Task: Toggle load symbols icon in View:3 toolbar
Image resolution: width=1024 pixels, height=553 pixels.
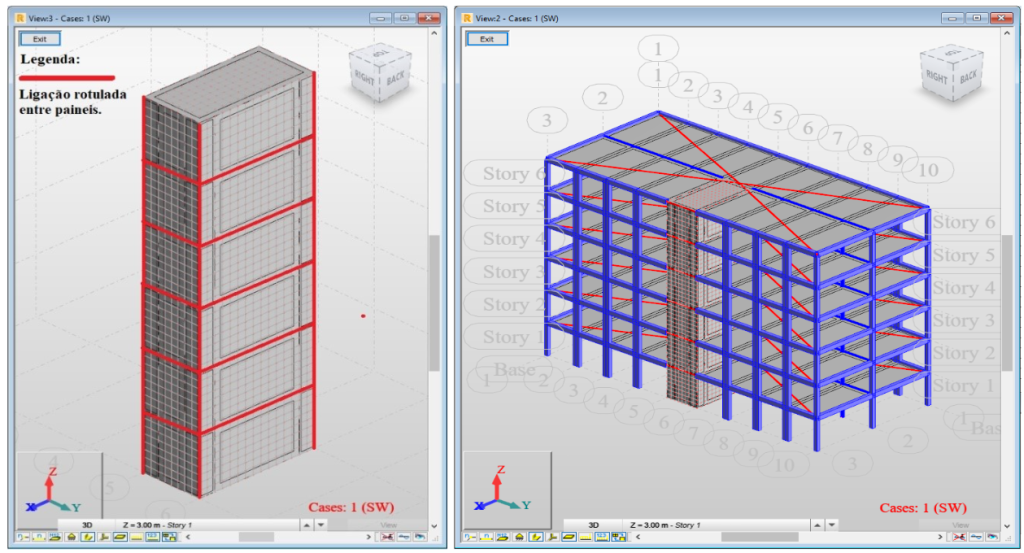Action: click(136, 537)
